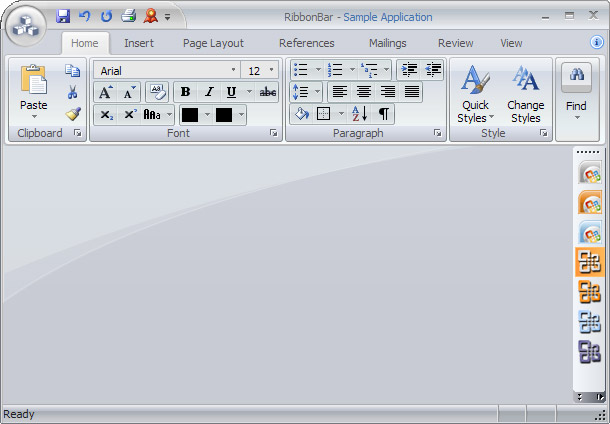Click the Line Spacing icon
The width and height of the screenshot is (610, 424).
301,92
